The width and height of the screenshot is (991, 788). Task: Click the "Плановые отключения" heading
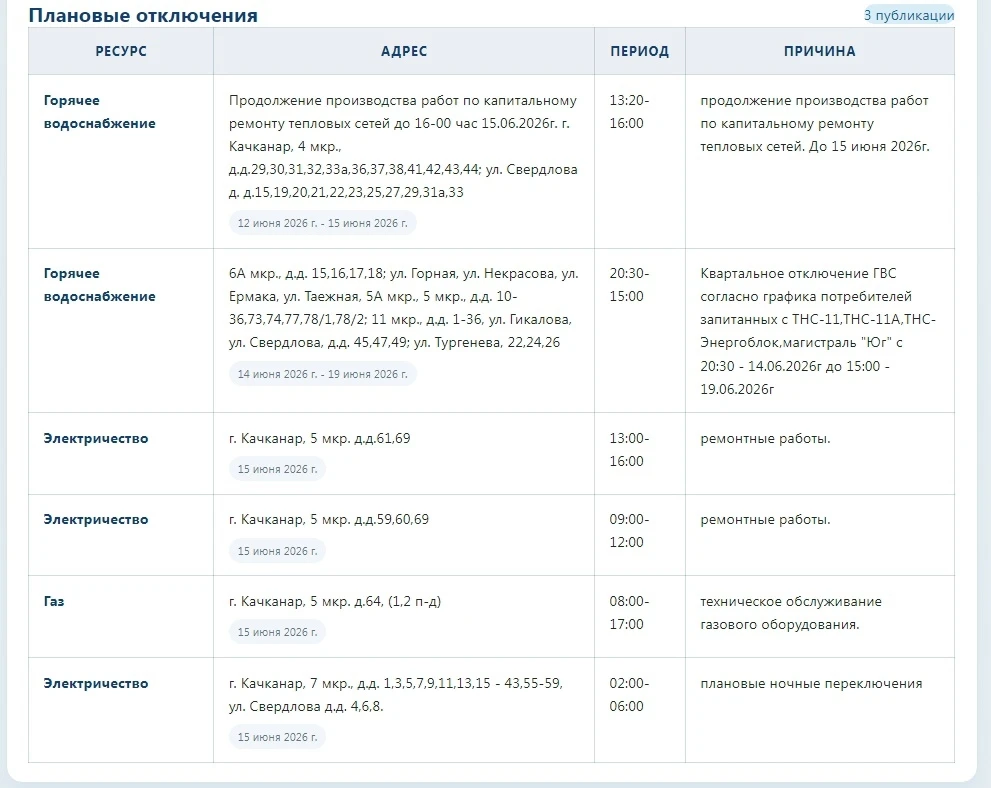tap(143, 15)
